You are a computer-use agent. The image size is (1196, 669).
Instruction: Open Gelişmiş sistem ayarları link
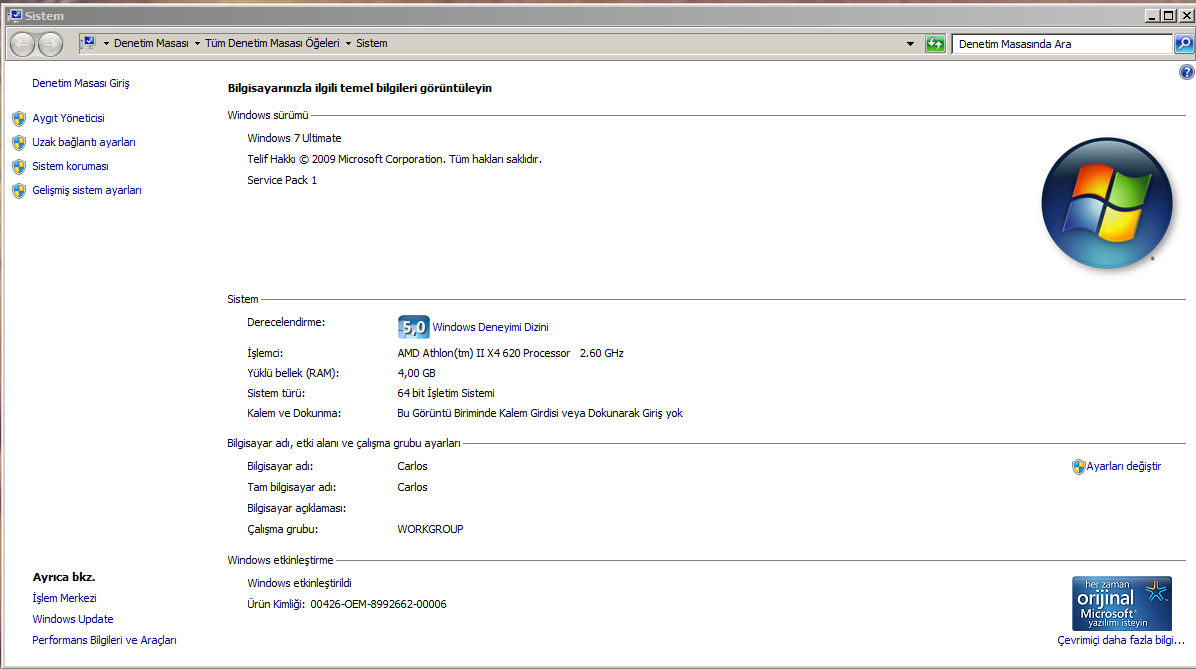coord(87,191)
